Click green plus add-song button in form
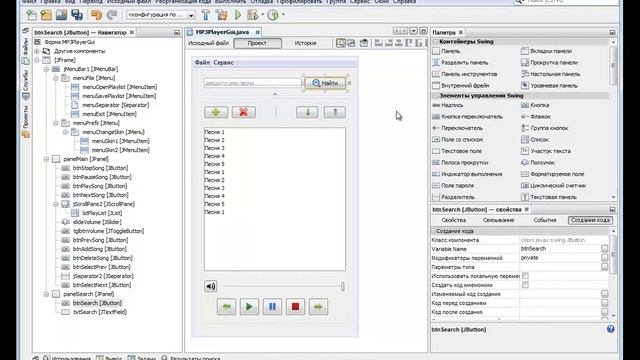The height and width of the screenshot is (360, 640). pos(216,112)
